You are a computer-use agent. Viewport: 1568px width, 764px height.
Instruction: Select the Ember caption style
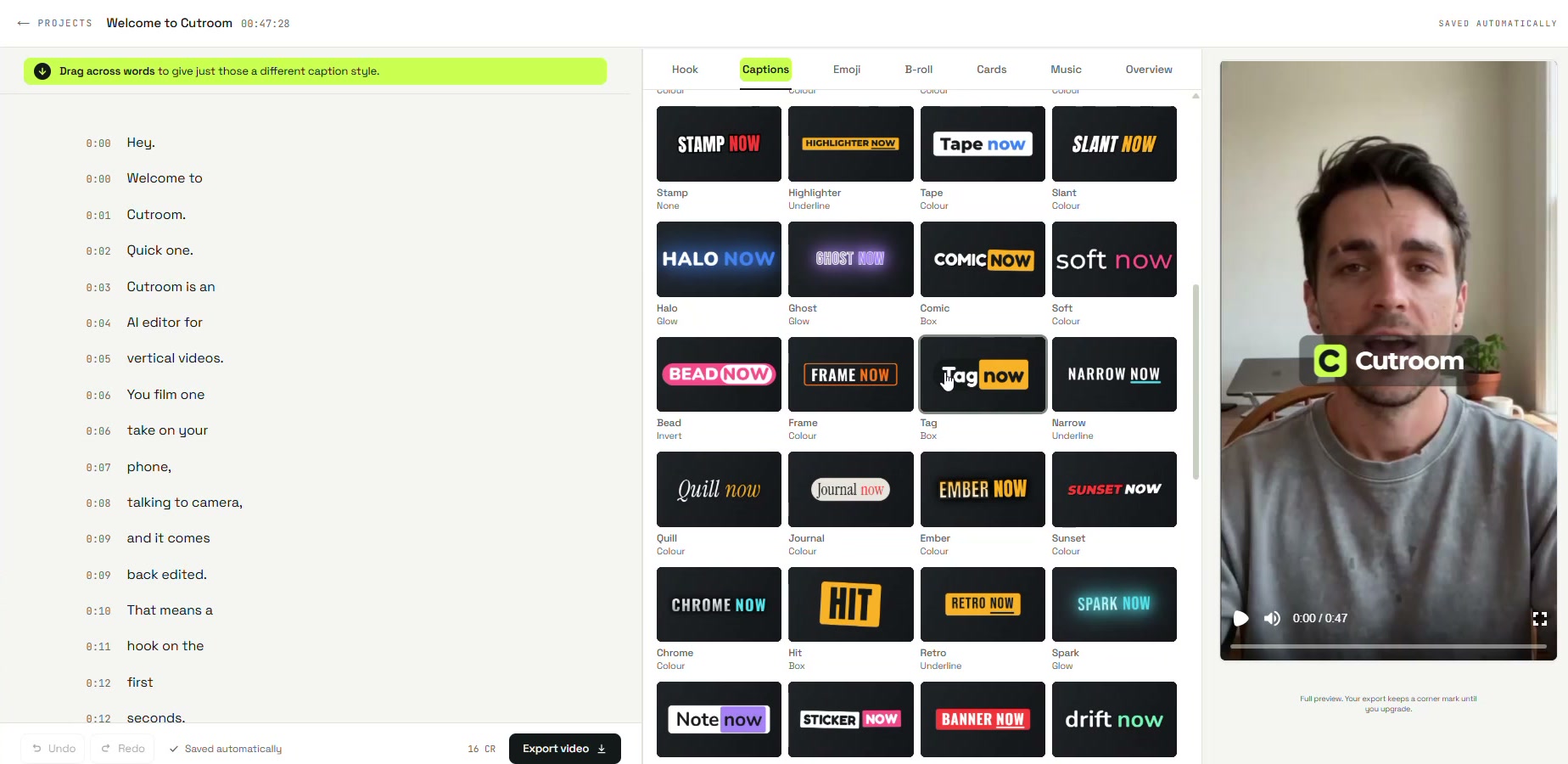[983, 489]
